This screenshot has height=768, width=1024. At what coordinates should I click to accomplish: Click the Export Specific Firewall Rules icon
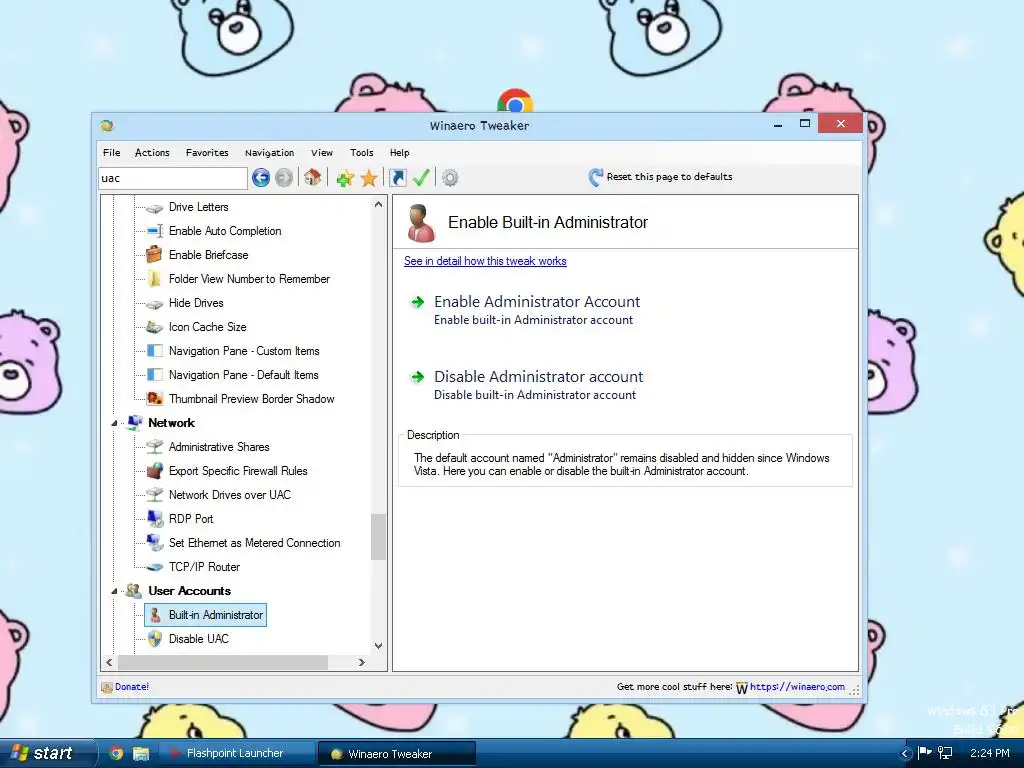(x=155, y=471)
